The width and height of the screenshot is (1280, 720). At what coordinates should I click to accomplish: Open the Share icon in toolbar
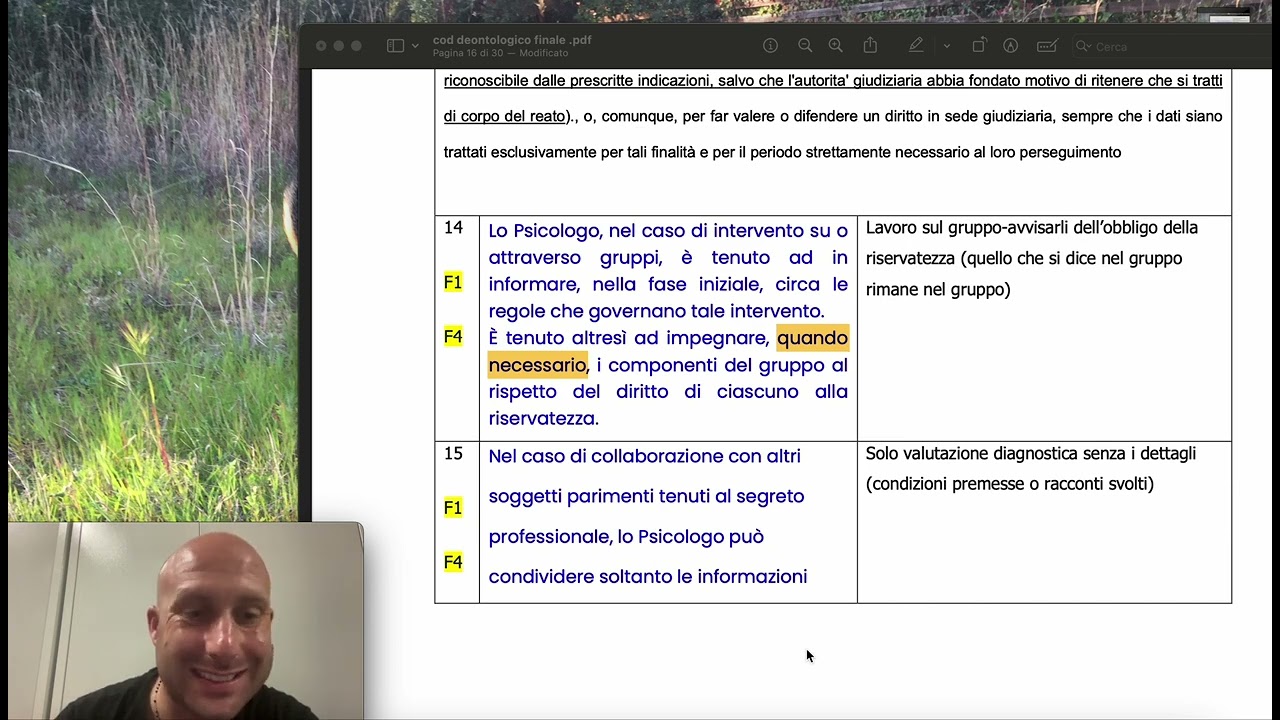(x=870, y=46)
